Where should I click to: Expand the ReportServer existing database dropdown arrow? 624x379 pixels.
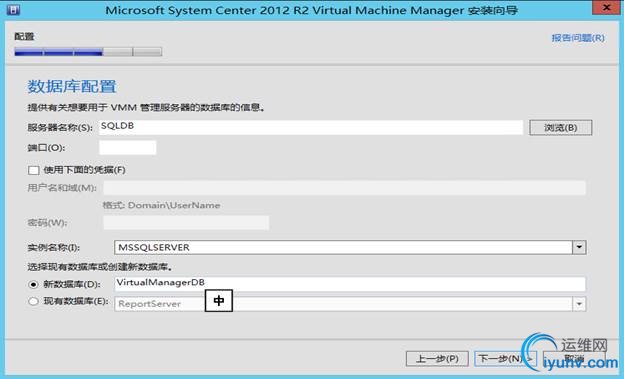[579, 304]
